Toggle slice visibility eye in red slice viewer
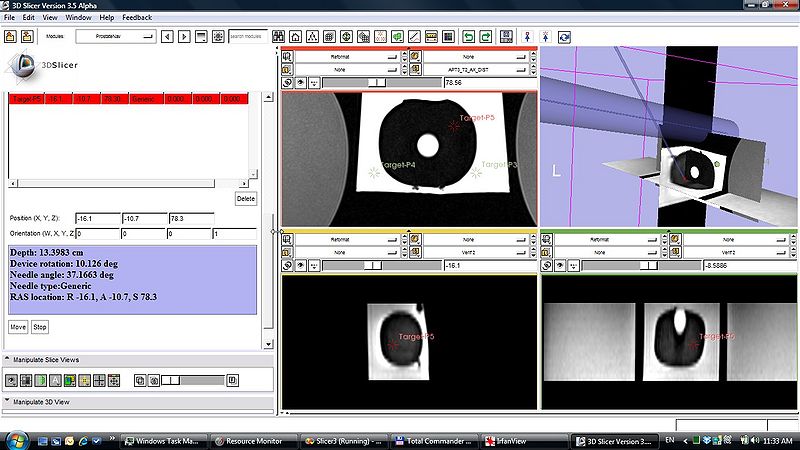The width and height of the screenshot is (800, 450). 301,83
